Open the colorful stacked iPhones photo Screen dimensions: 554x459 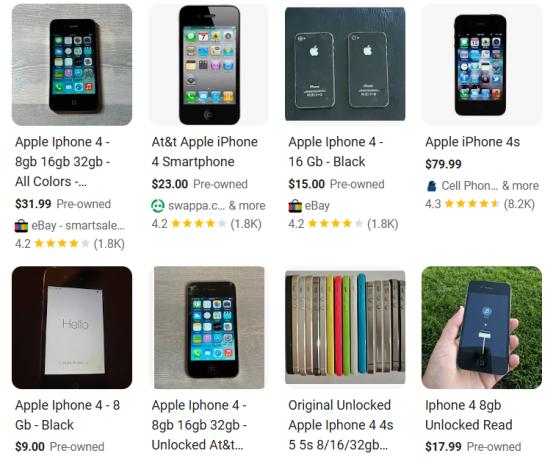click(x=345, y=327)
